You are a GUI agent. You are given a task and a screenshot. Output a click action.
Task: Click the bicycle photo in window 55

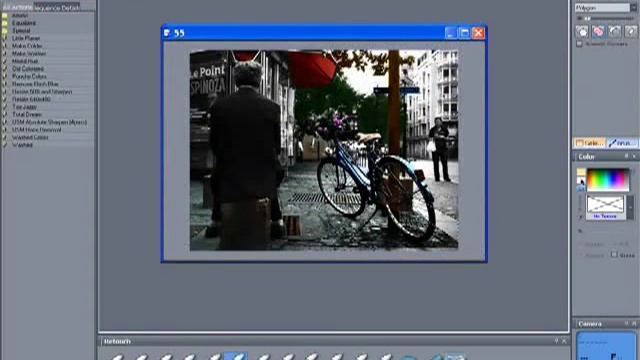tap(324, 150)
